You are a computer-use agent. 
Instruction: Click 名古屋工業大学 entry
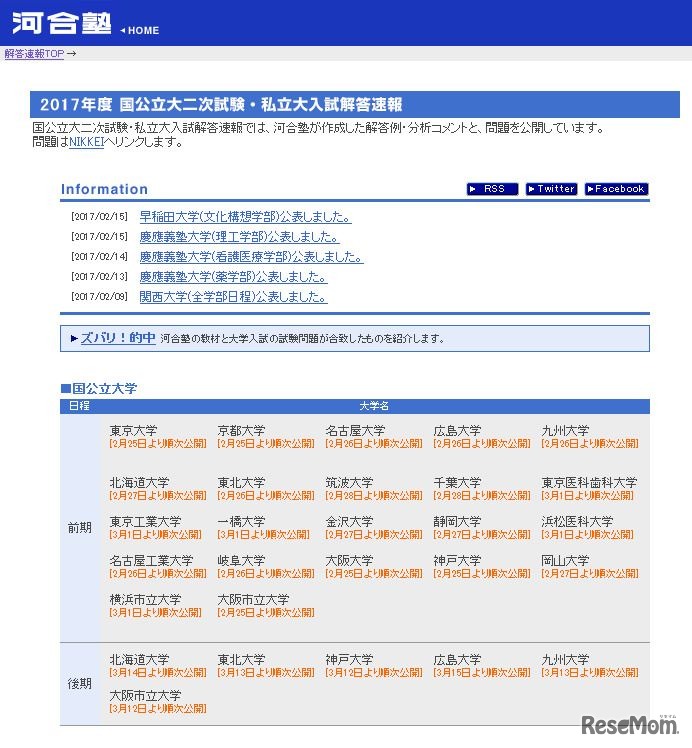click(151, 561)
